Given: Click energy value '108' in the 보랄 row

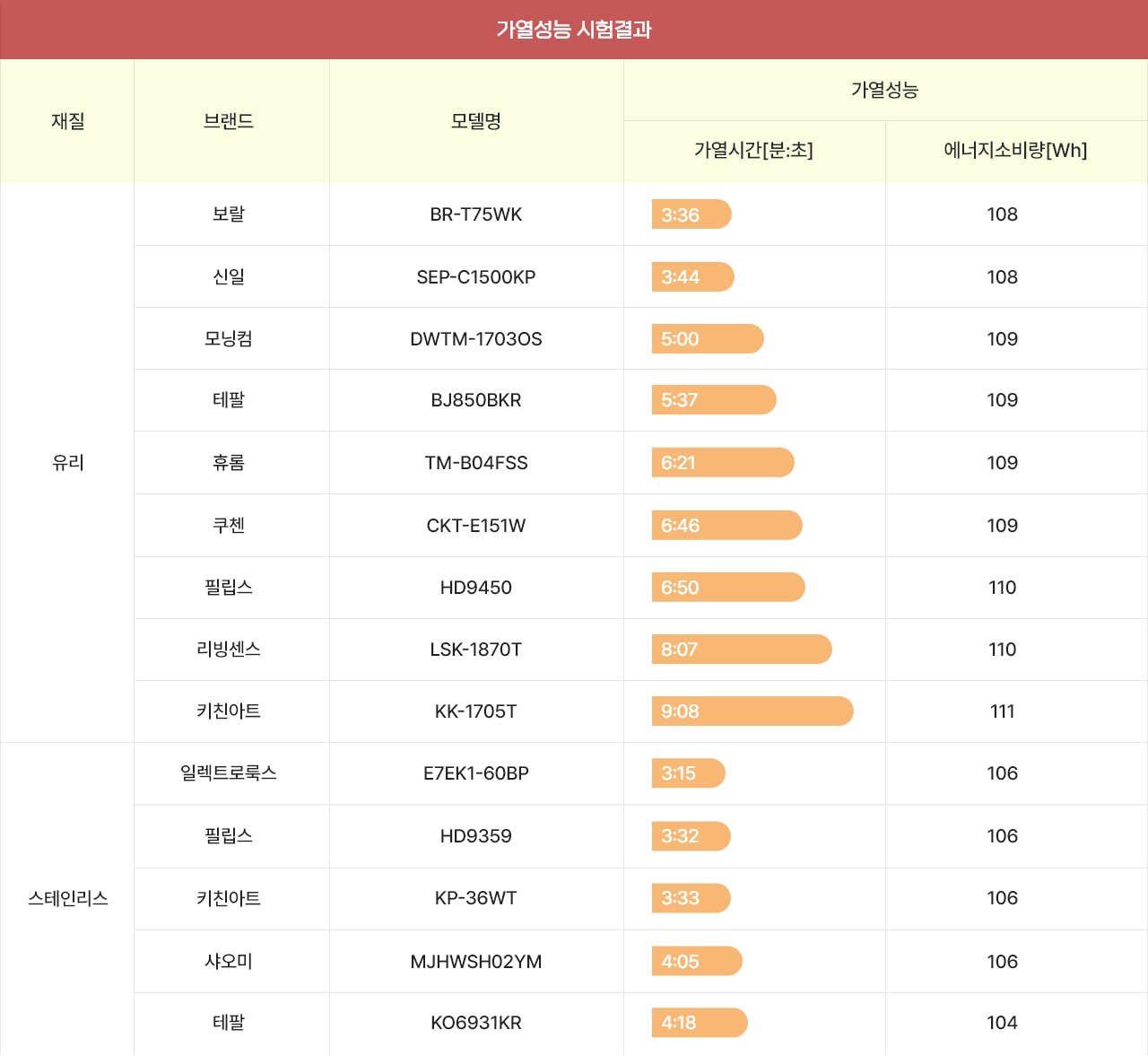Looking at the screenshot, I should coord(1003,214).
